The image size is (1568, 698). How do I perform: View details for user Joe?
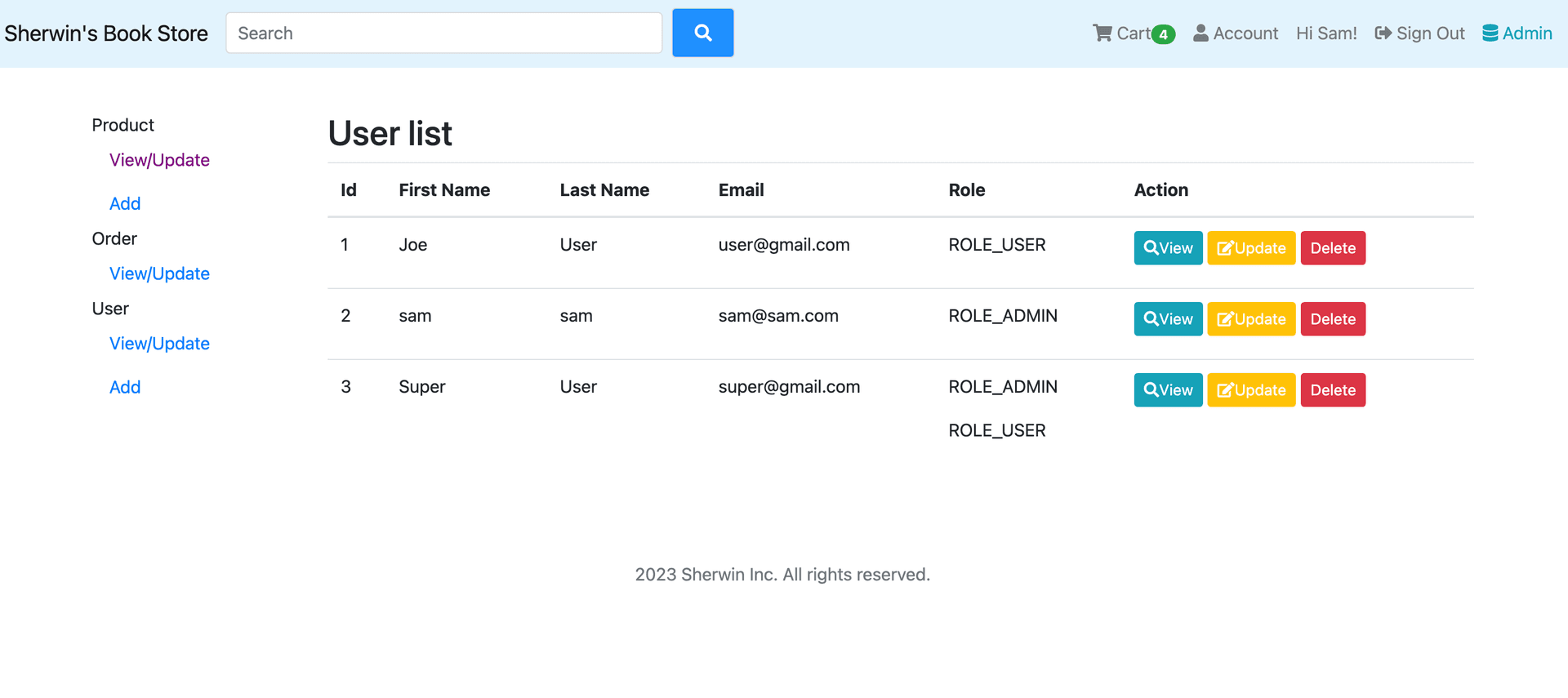tap(1168, 248)
